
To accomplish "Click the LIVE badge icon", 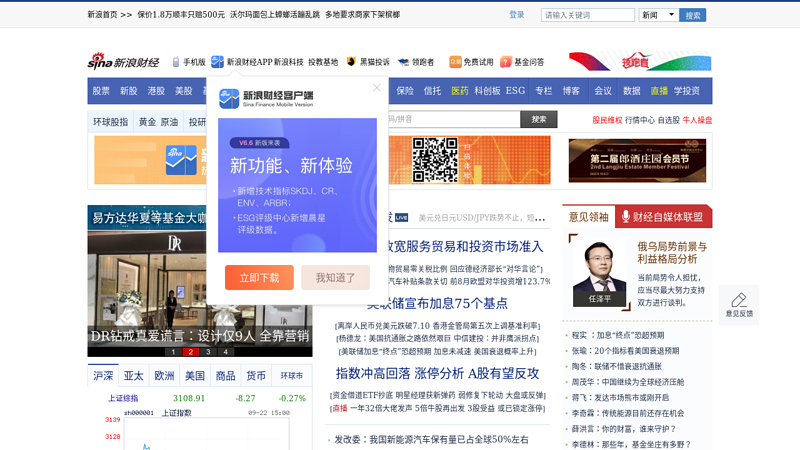I will point(402,218).
